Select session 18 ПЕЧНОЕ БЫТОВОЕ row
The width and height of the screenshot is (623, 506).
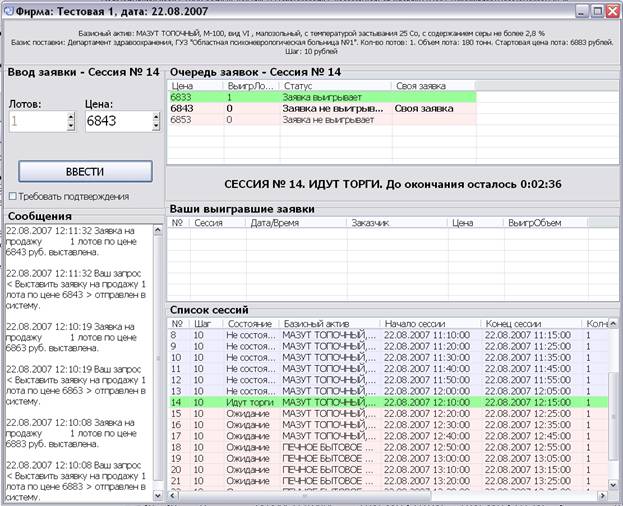[x=388, y=447]
